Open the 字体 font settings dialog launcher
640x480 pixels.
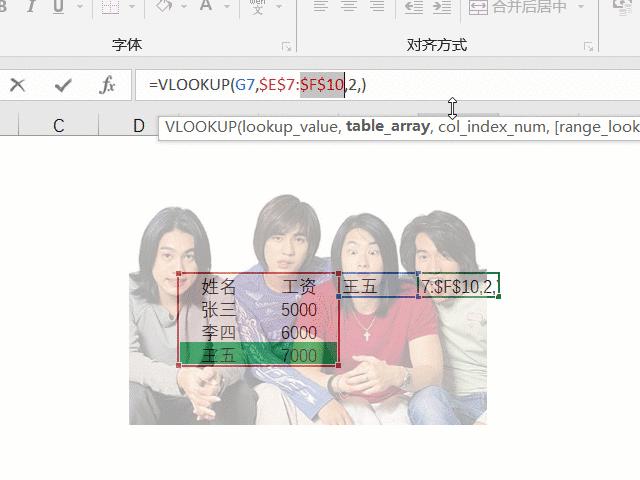(287, 47)
